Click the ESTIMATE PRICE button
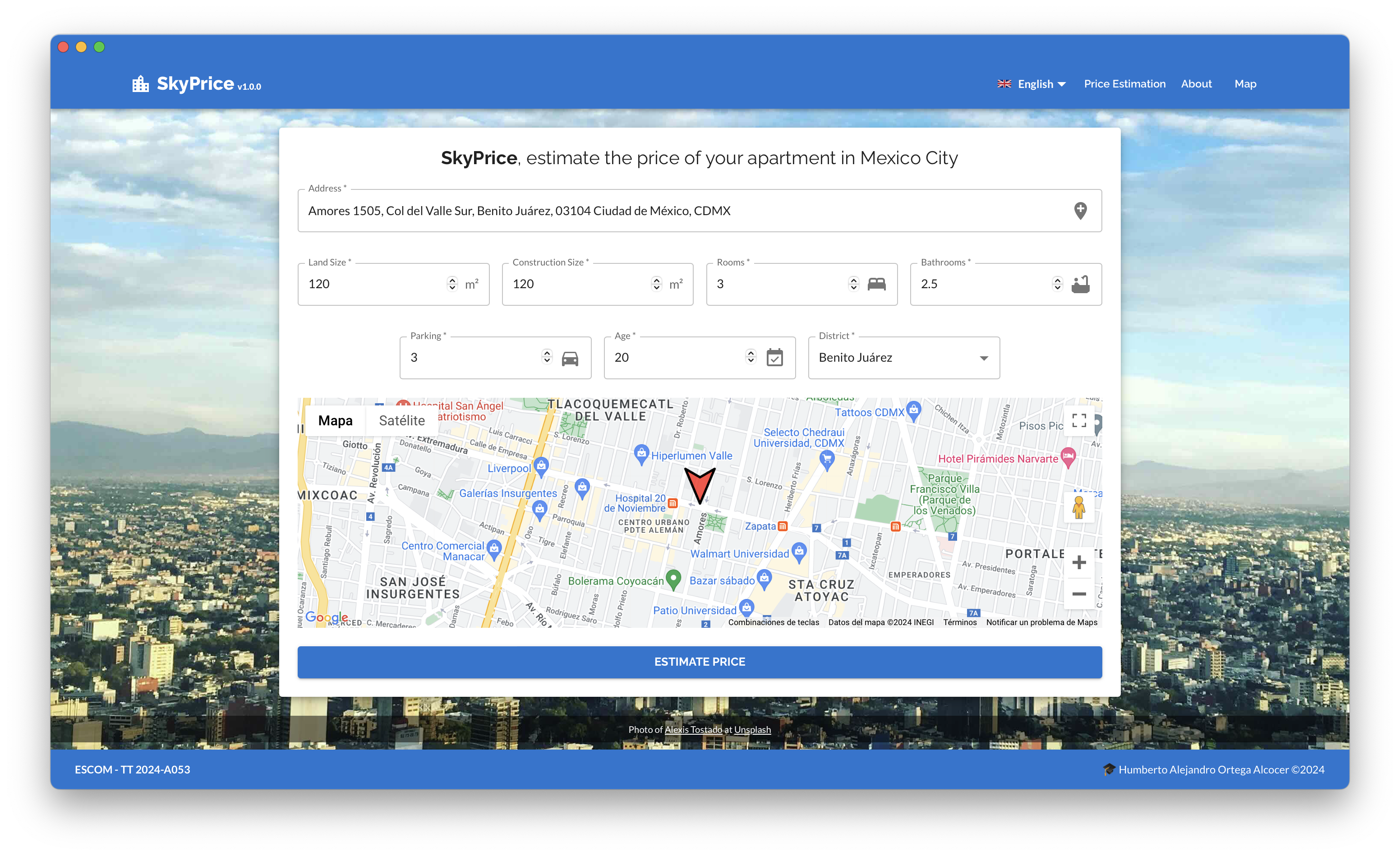This screenshot has width=1400, height=856. pos(700,661)
